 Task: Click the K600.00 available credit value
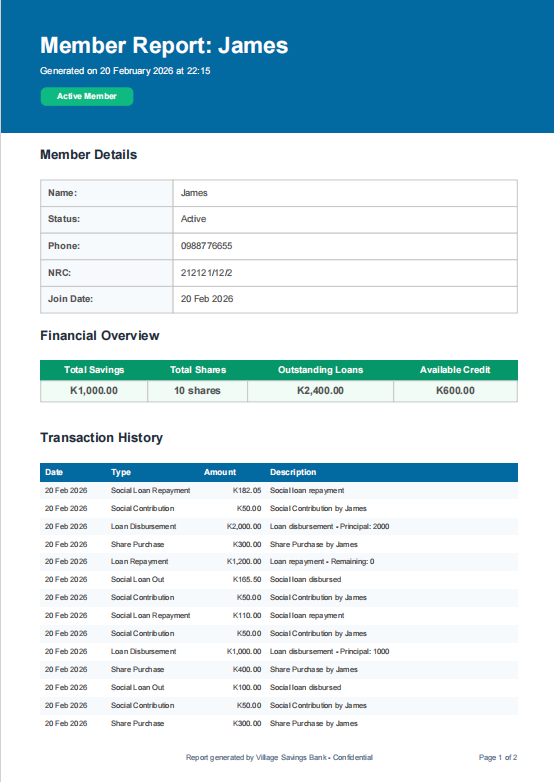click(455, 391)
